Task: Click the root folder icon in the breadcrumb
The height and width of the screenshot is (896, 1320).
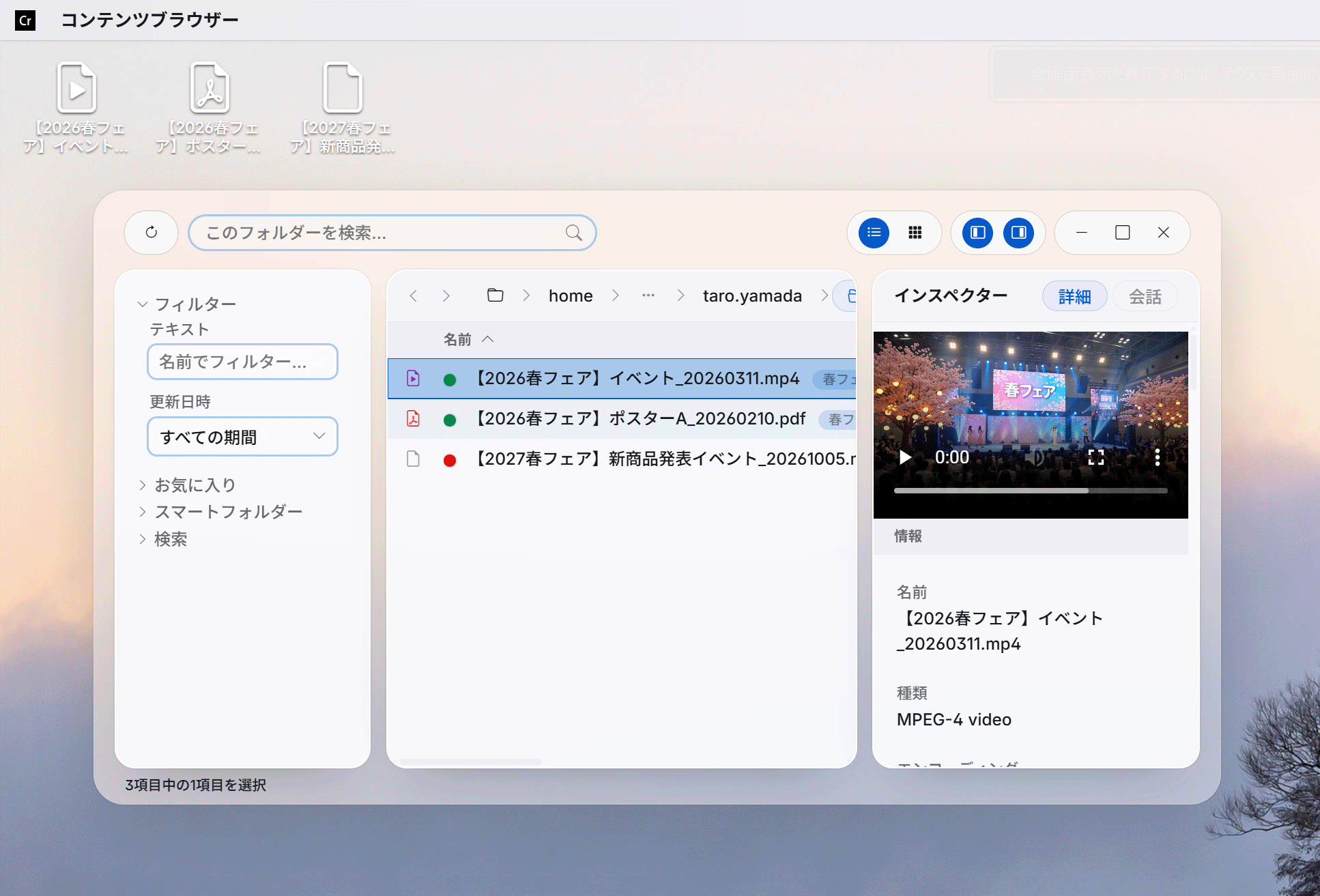Action: pyautogui.click(x=496, y=295)
